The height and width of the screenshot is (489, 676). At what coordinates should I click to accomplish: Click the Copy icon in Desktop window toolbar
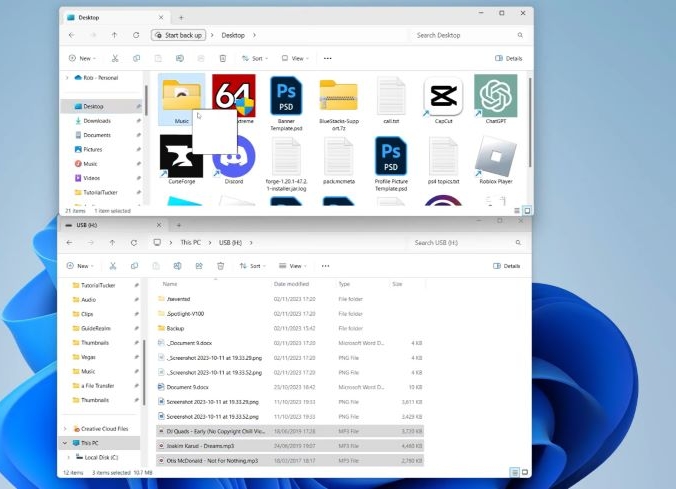pos(136,58)
